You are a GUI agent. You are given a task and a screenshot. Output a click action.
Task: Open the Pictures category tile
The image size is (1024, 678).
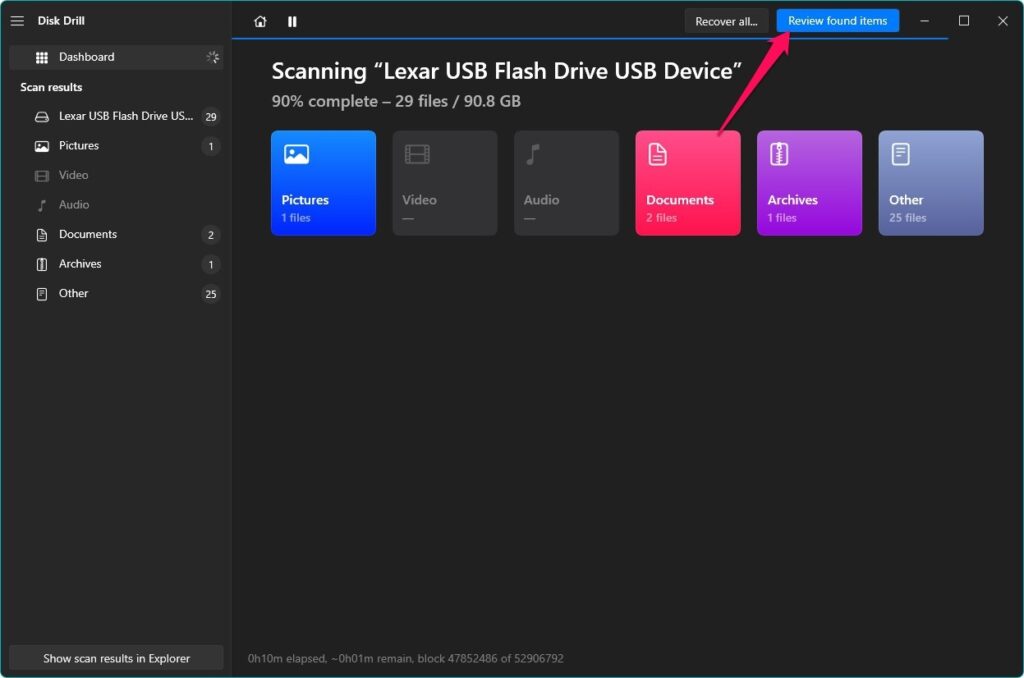tap(323, 183)
